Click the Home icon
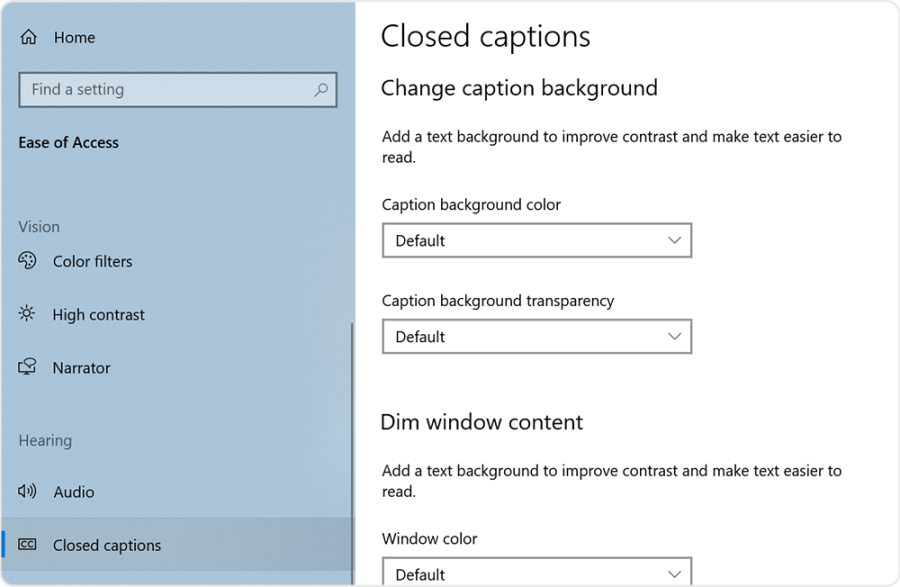 point(28,37)
